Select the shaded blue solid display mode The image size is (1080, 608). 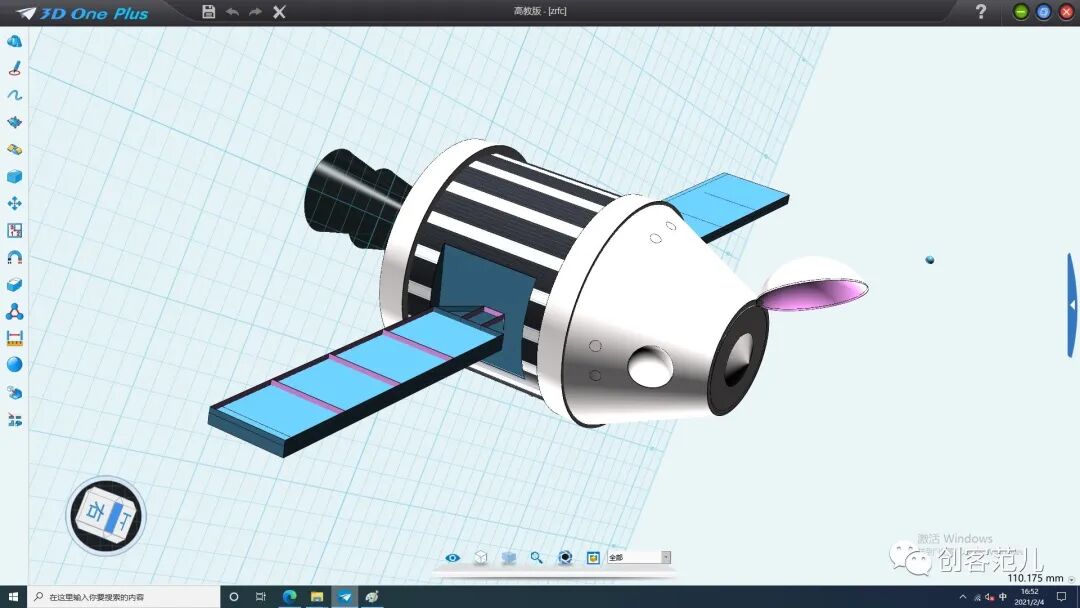[x=508, y=558]
